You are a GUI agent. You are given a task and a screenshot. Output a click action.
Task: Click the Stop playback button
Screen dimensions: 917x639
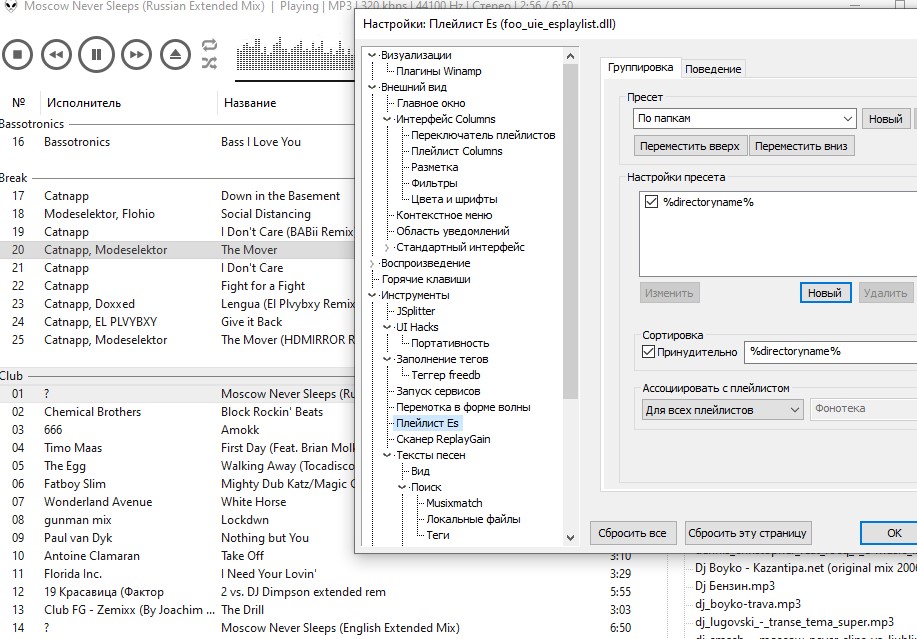coord(17,54)
